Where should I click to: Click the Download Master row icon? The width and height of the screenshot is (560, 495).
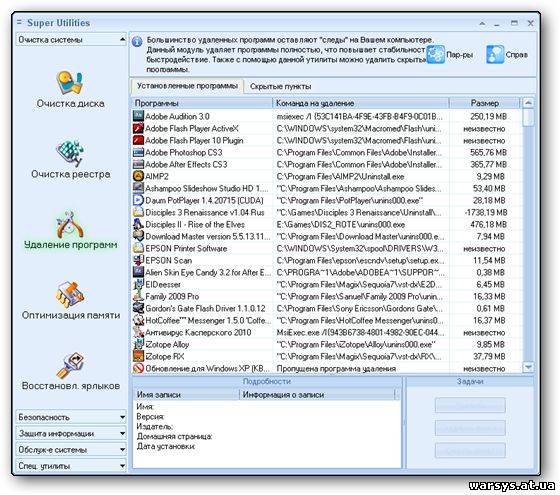(138, 236)
